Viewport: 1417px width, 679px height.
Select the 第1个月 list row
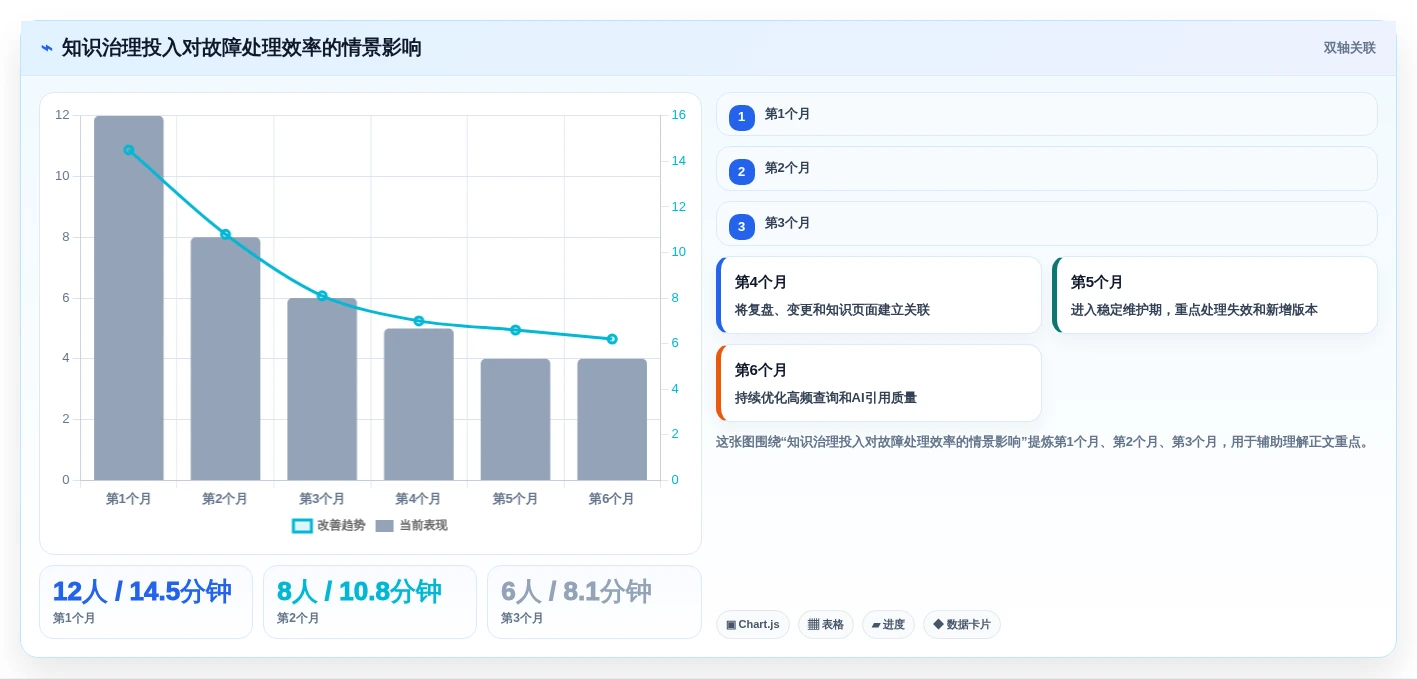[x=1047, y=114]
